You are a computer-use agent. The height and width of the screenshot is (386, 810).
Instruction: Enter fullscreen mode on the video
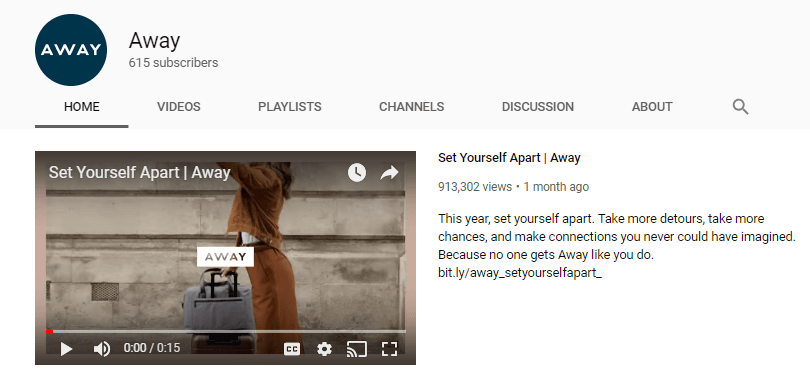point(389,349)
